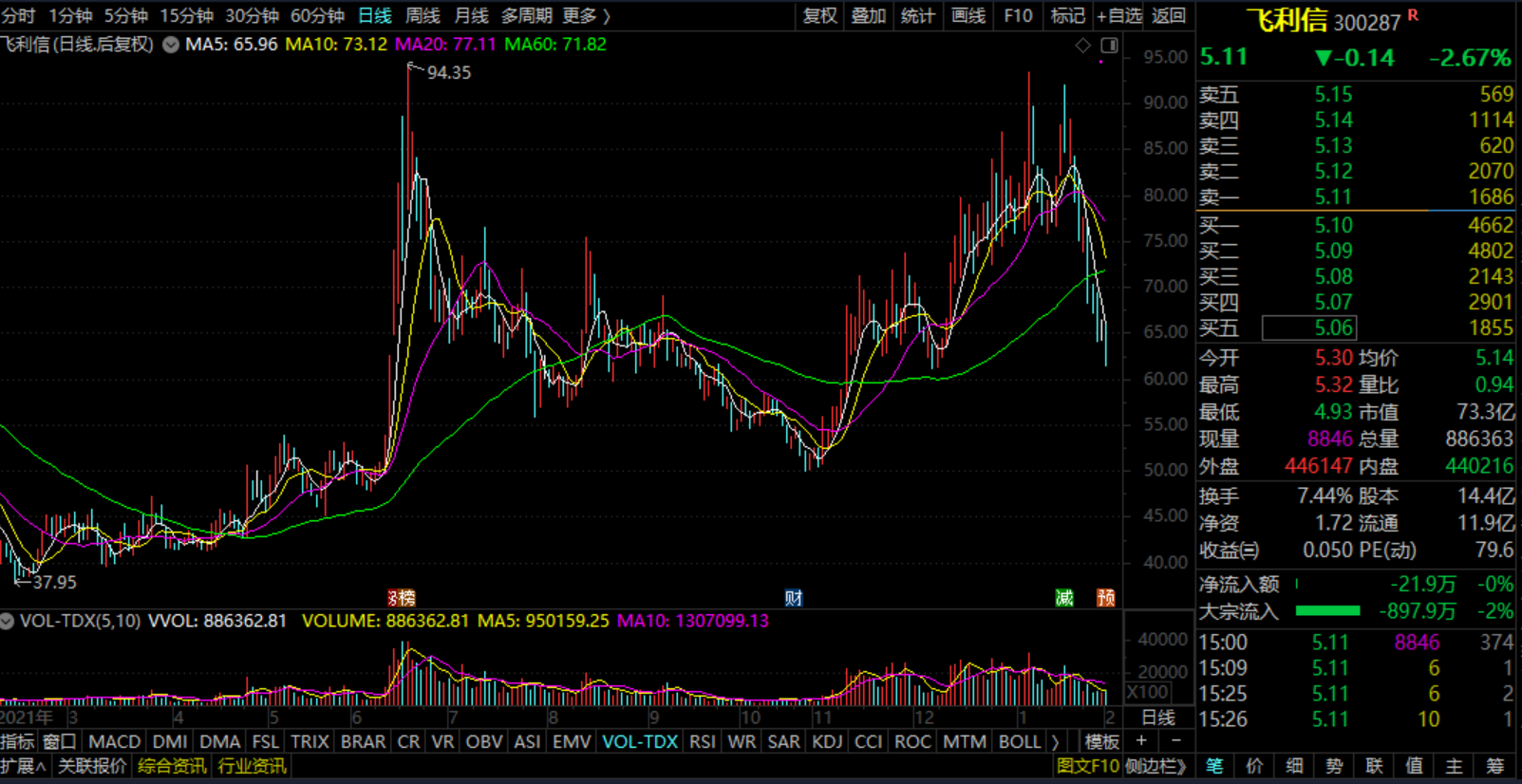Open the 笔 tick-by-tick tab
Screen dimensions: 1522x784
(x=1214, y=766)
